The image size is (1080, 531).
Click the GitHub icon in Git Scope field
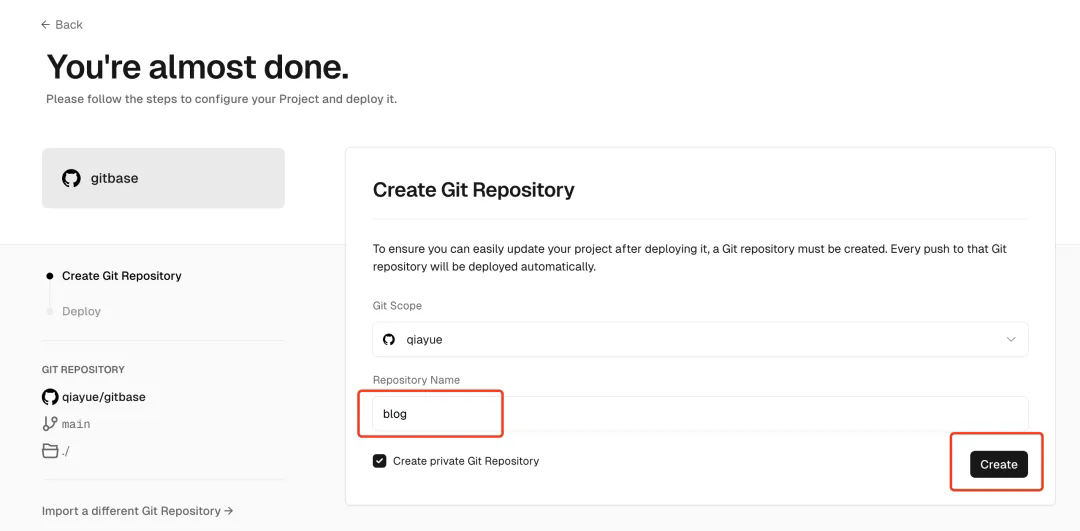389,340
